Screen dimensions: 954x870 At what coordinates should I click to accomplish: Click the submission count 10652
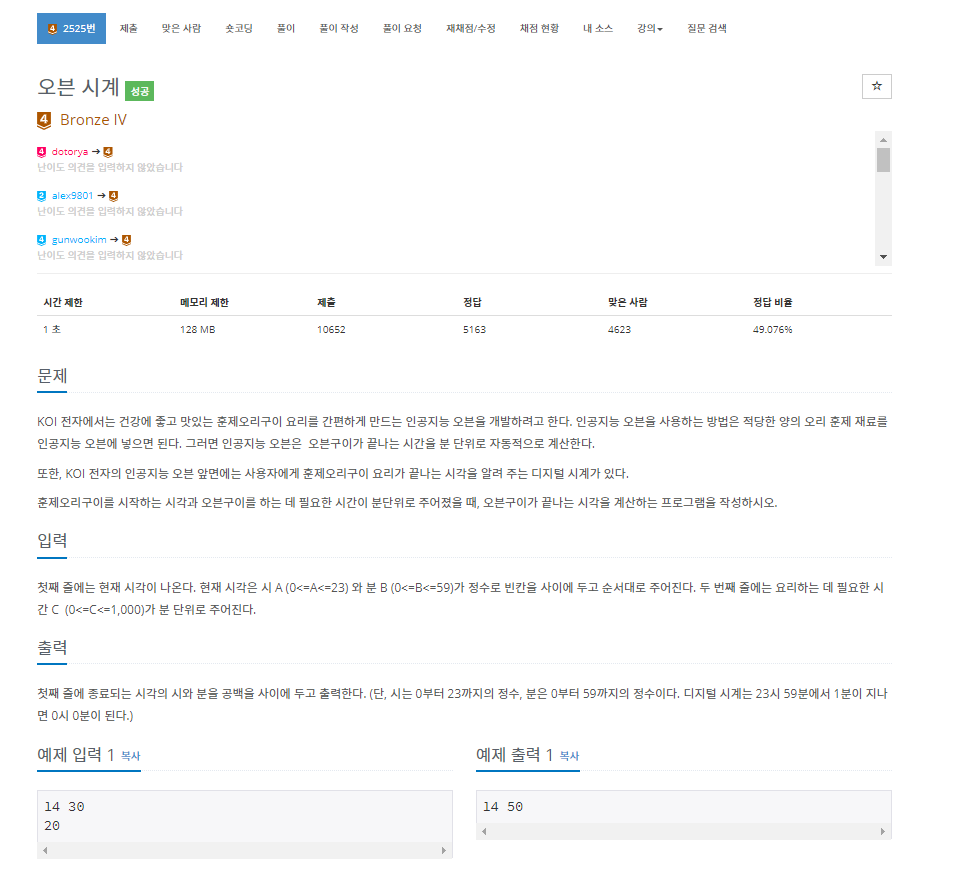331,330
